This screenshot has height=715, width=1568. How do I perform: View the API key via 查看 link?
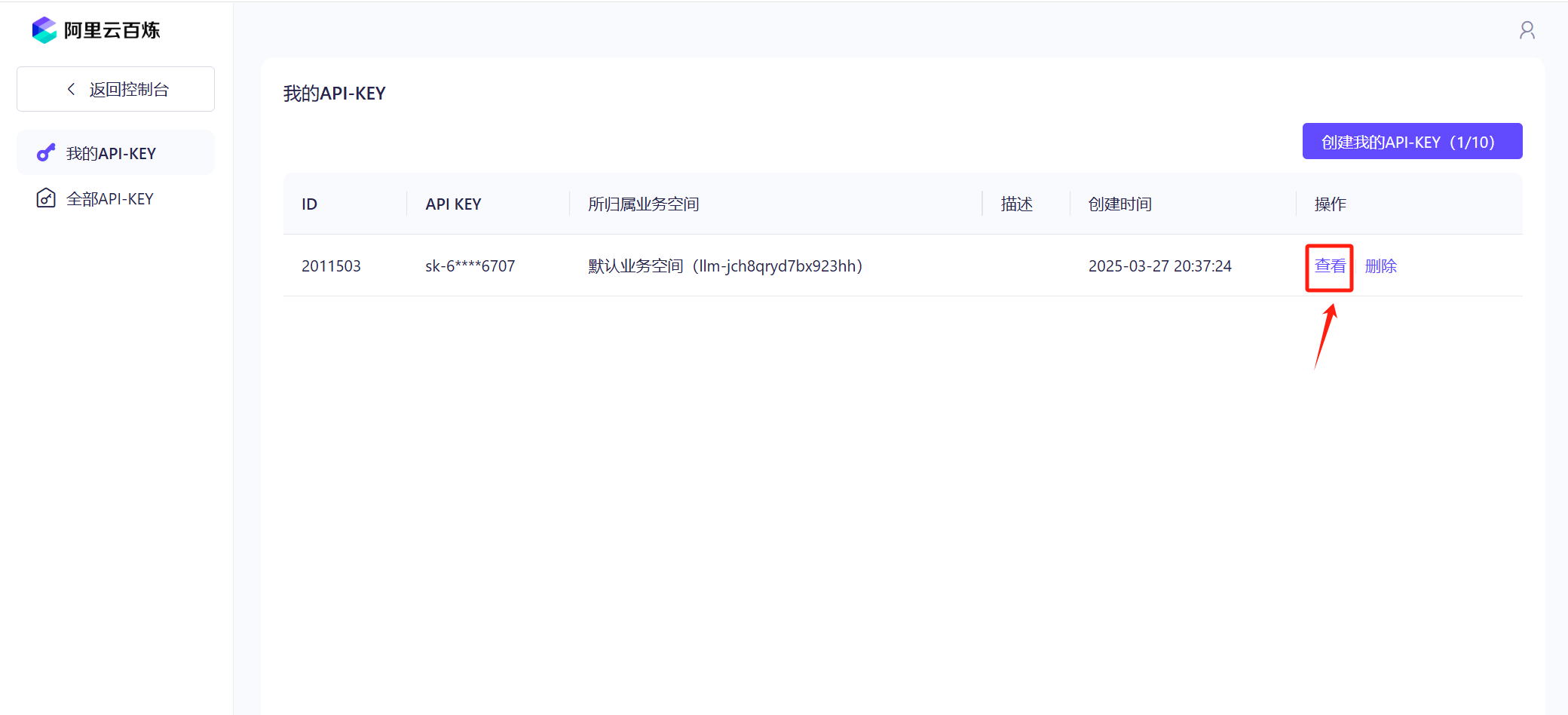click(x=1330, y=266)
